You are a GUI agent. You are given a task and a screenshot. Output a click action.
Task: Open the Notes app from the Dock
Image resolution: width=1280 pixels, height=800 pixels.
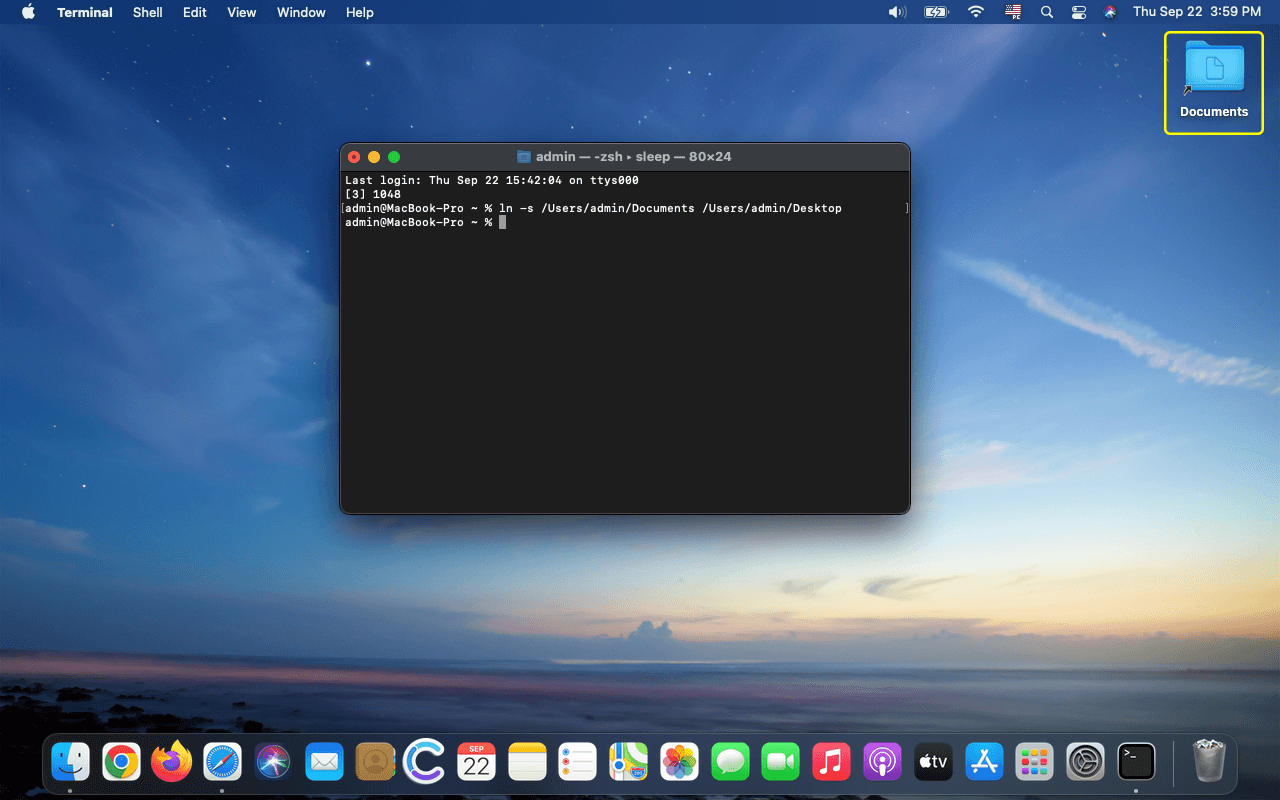527,761
